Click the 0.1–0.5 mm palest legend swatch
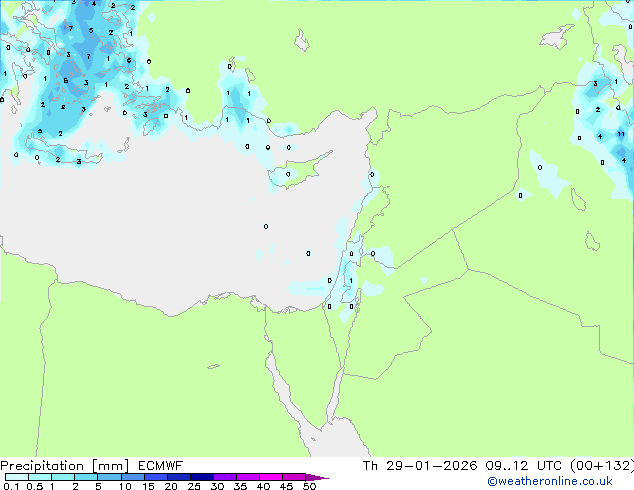 pyautogui.click(x=17, y=477)
